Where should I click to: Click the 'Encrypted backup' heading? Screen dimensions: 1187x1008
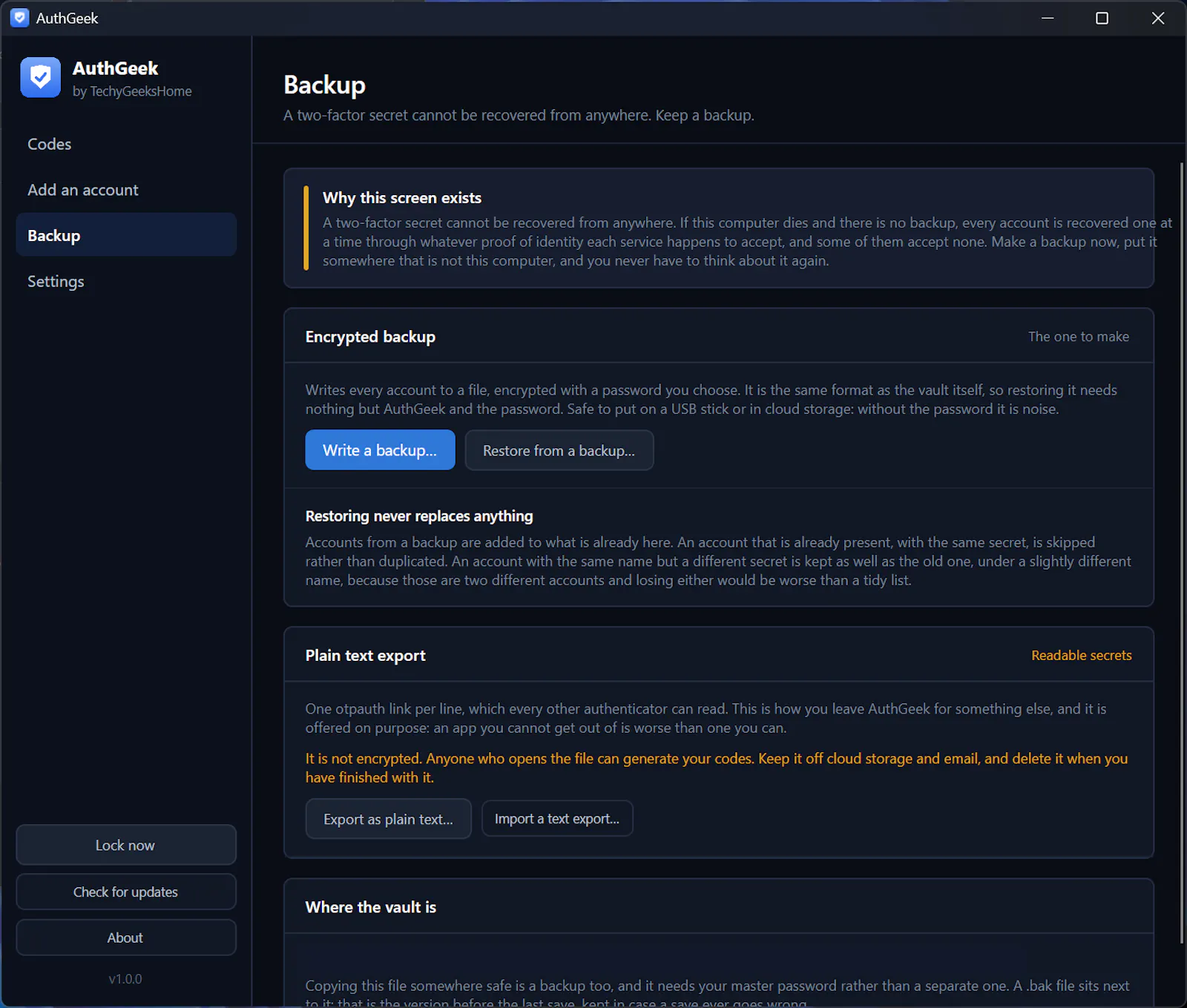[x=370, y=337]
